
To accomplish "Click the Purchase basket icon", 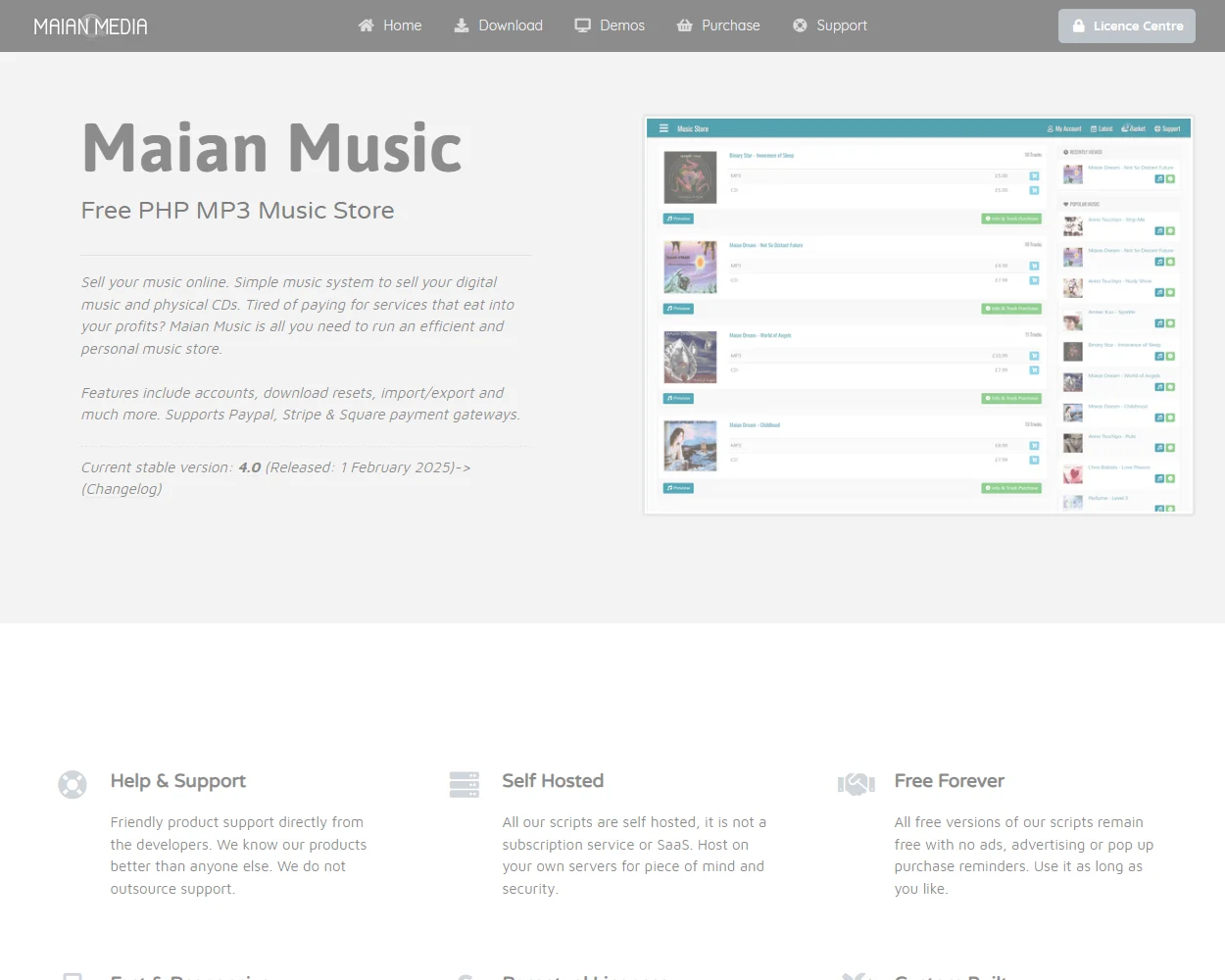I will 685,25.
